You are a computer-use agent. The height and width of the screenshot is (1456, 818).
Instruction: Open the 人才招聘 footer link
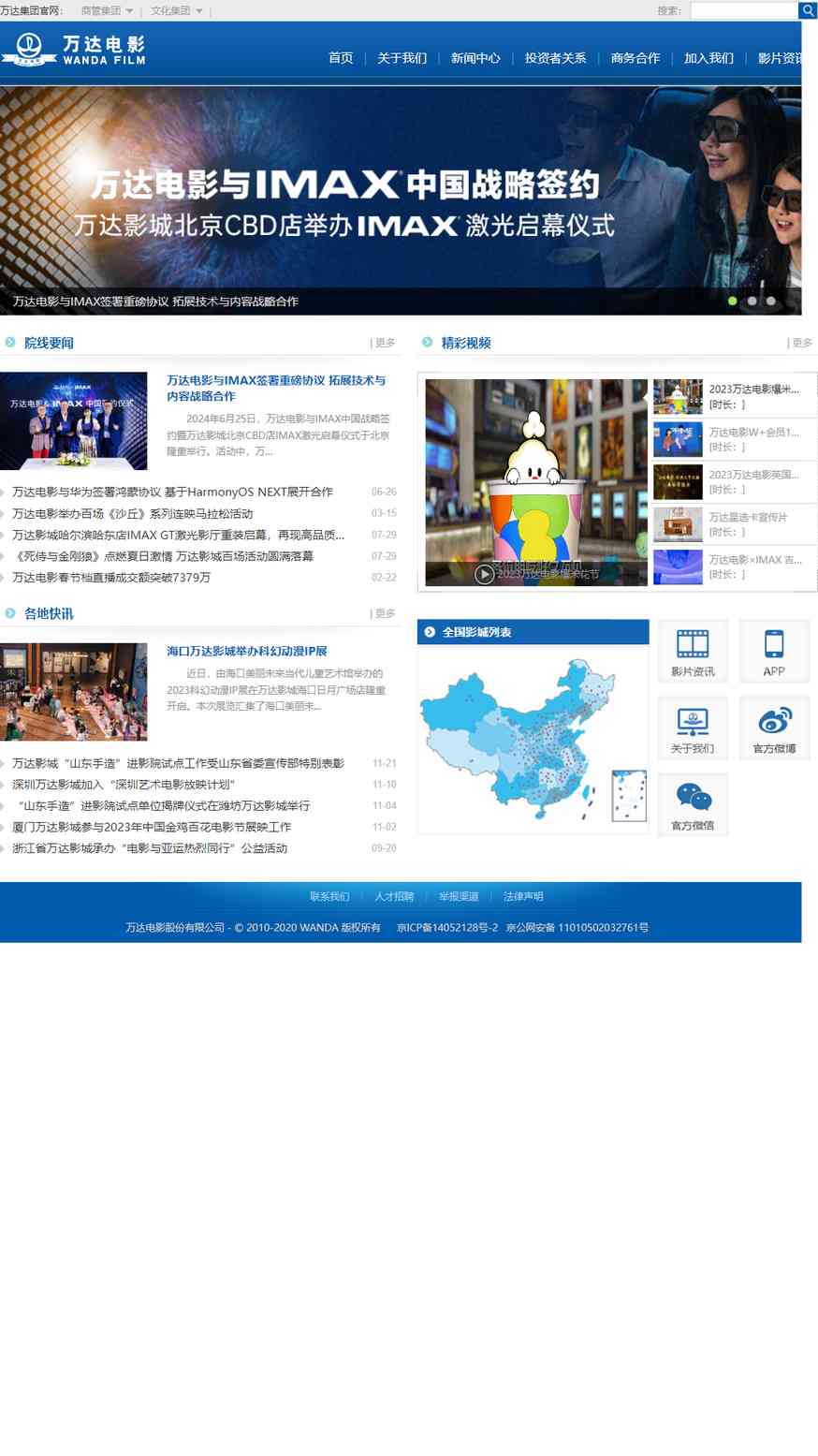(394, 896)
